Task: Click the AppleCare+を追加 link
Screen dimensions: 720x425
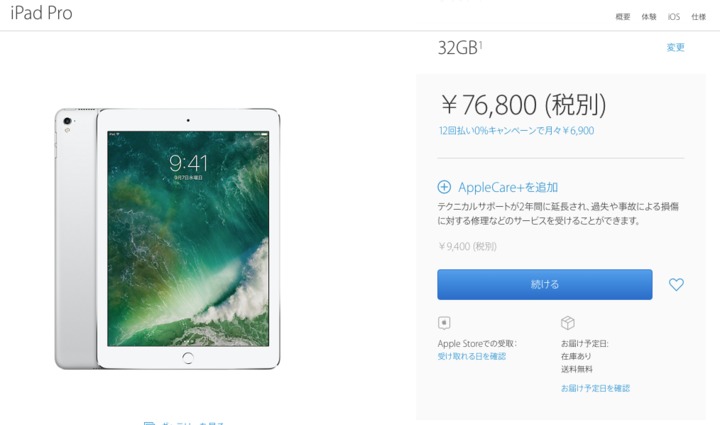Action: [508, 187]
